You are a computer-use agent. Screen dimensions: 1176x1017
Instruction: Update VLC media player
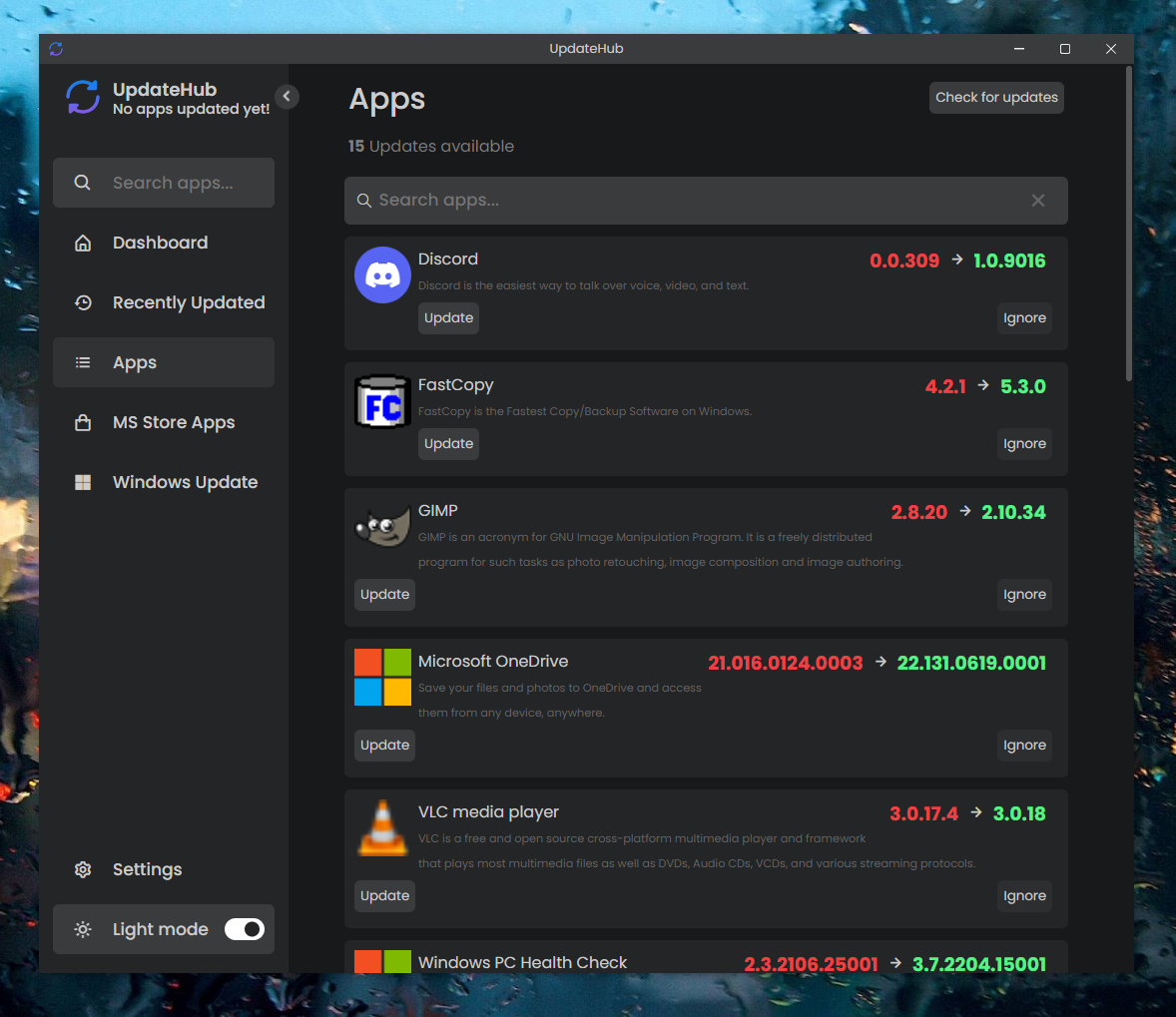point(384,896)
